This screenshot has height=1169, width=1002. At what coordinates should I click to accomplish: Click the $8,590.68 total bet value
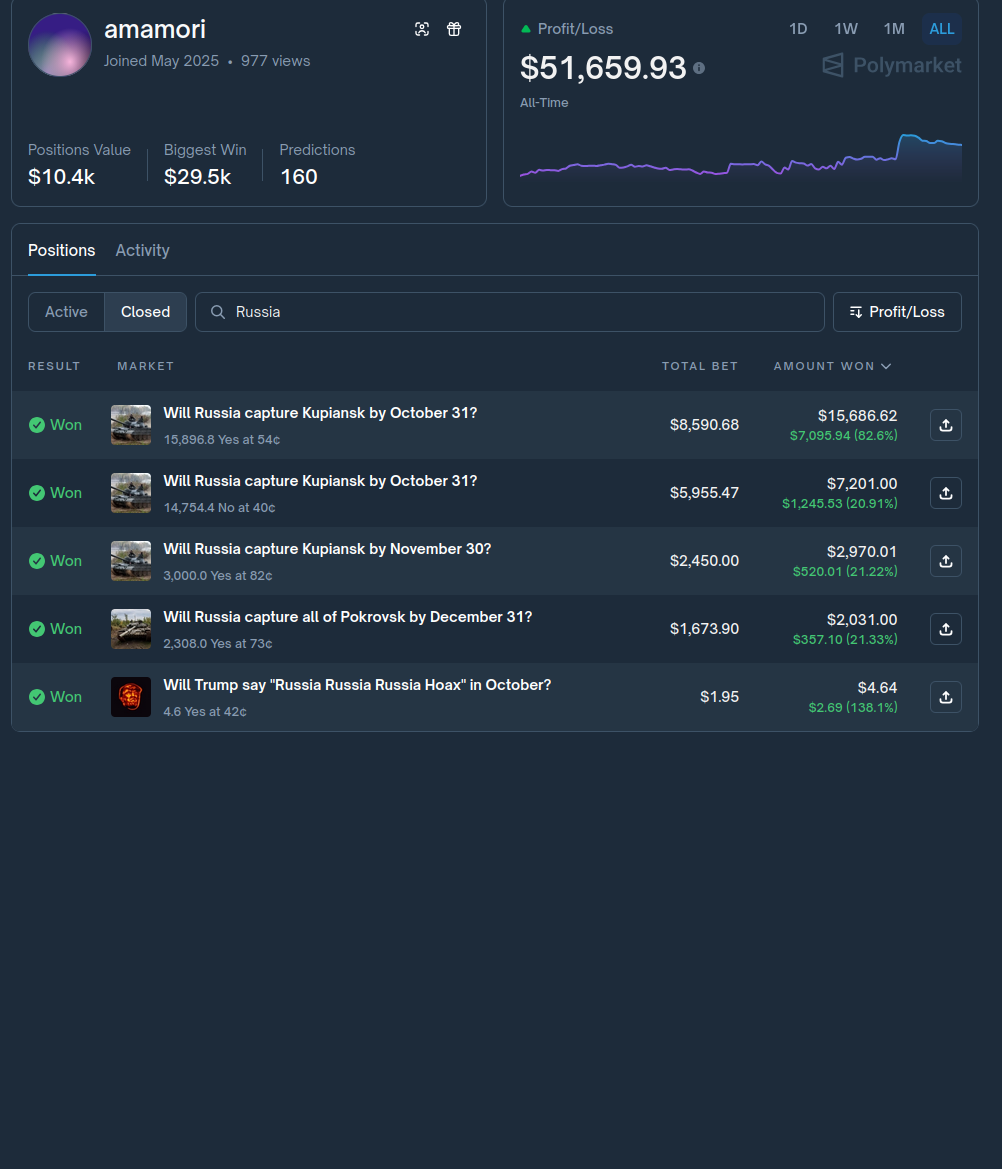(x=705, y=425)
